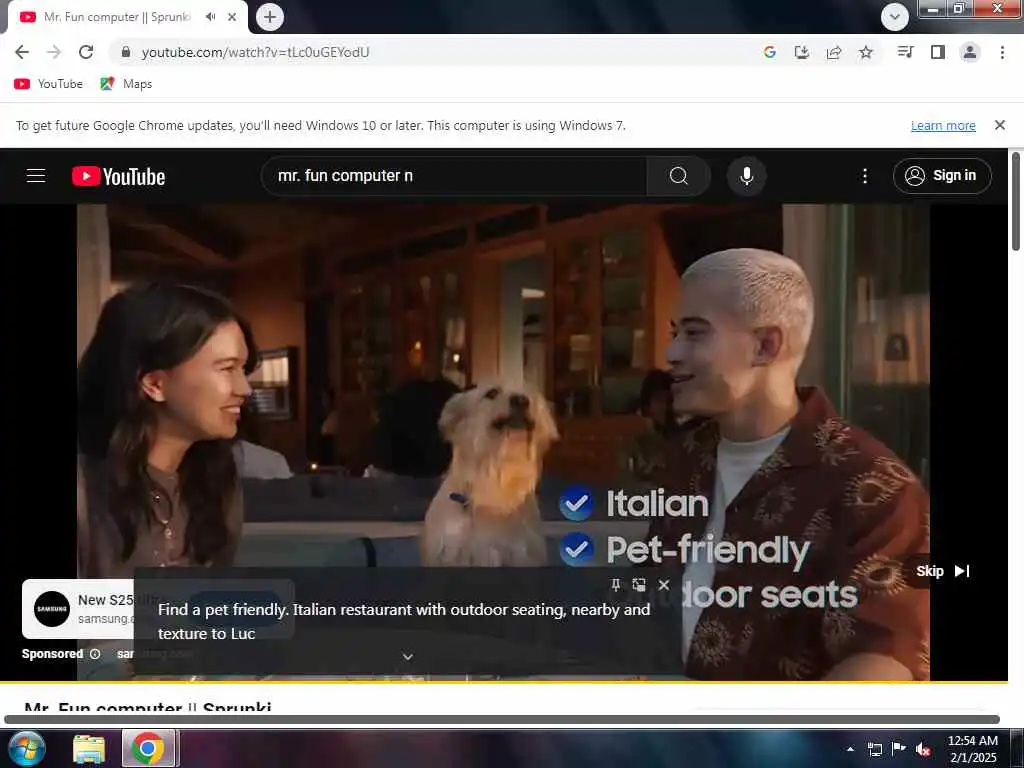Open the YouTube hamburger guide menu
The width and height of the screenshot is (1024, 768).
(36, 176)
